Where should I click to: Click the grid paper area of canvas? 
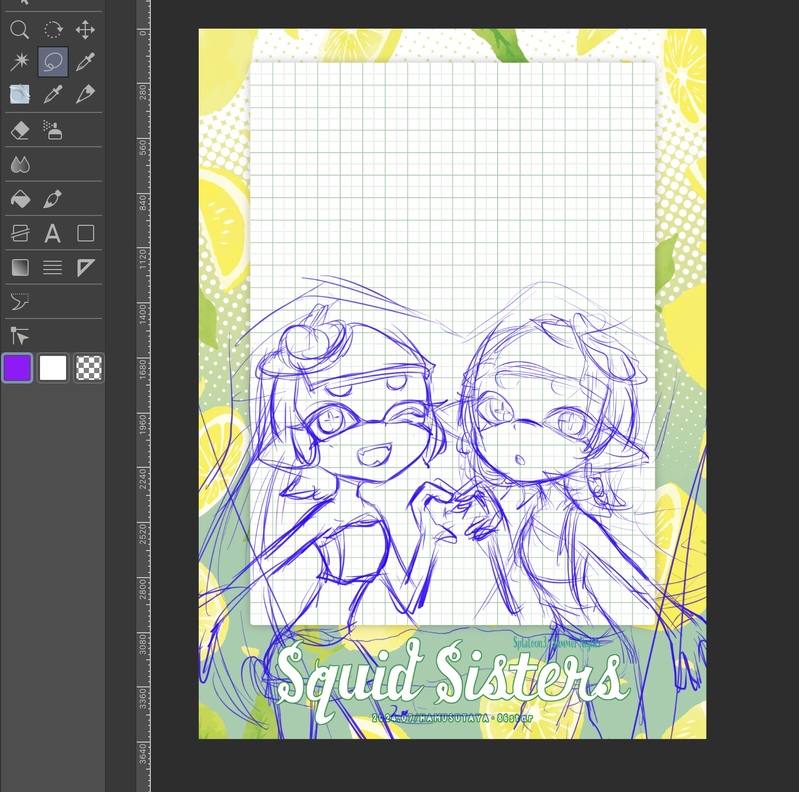tap(452, 343)
